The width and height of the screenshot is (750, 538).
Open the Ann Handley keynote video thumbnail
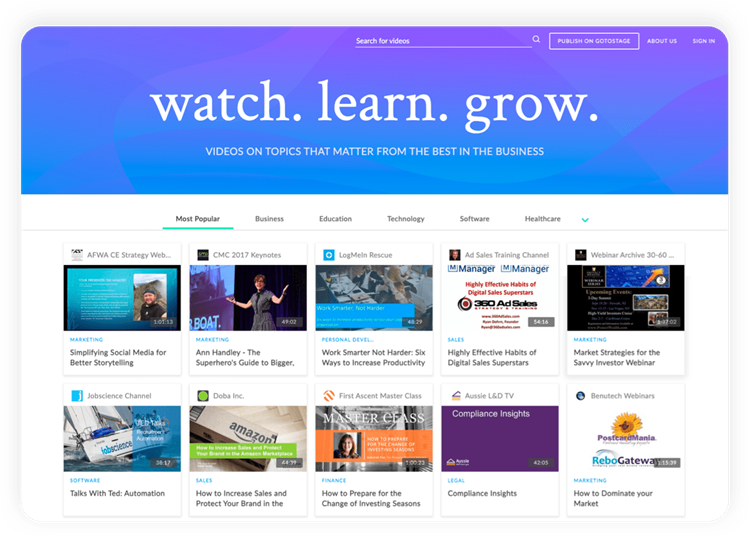coord(248,298)
